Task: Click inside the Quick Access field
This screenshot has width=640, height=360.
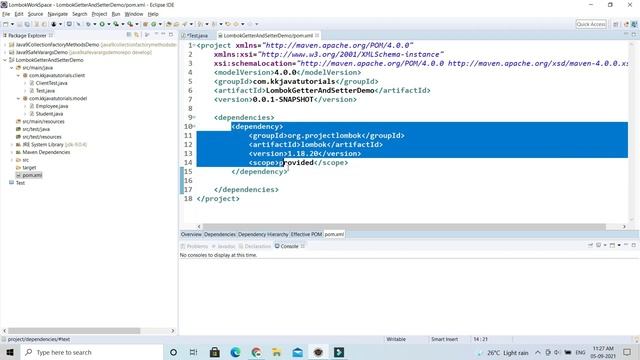Action: click(x=591, y=24)
